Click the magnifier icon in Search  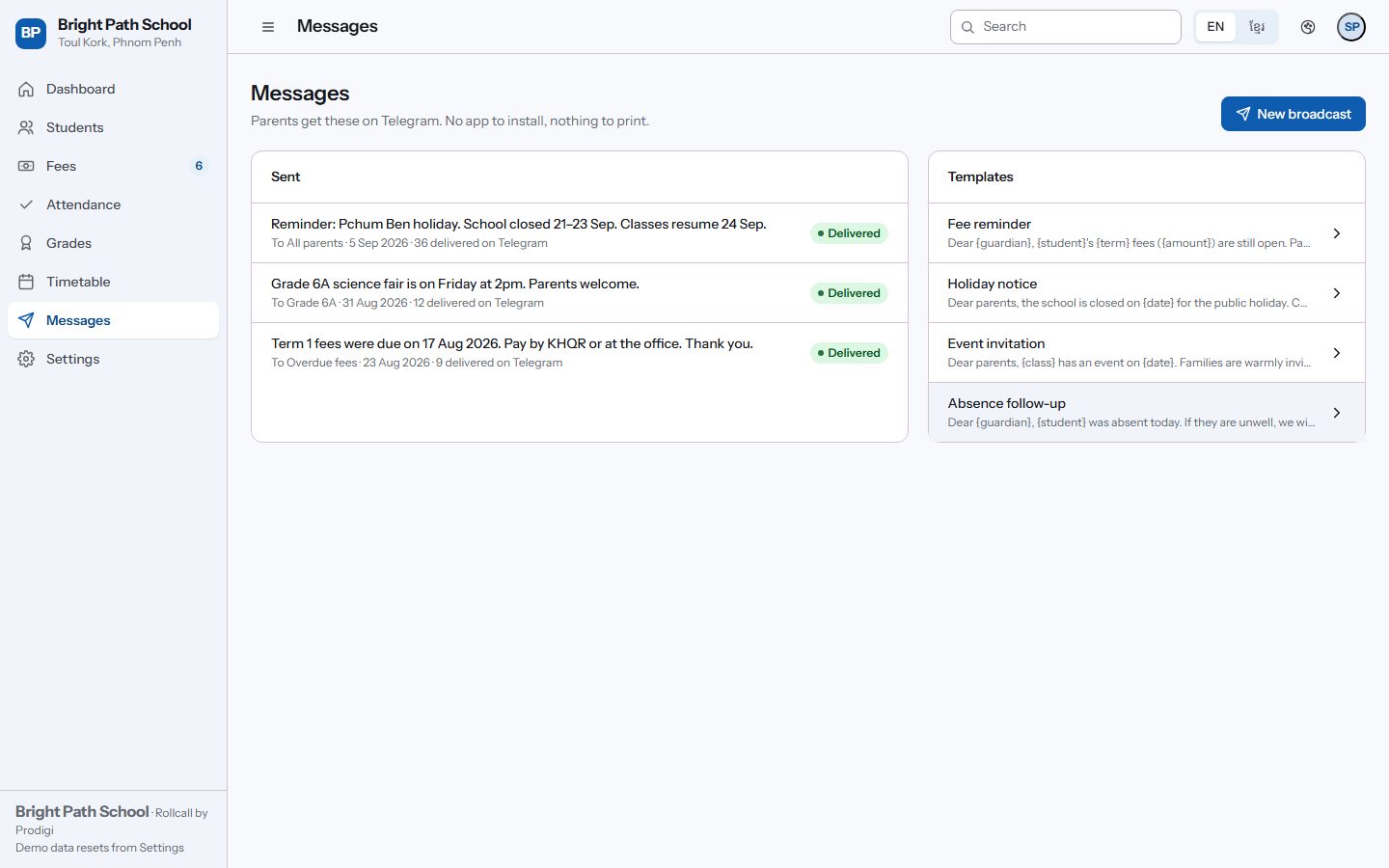pyautogui.click(x=967, y=27)
